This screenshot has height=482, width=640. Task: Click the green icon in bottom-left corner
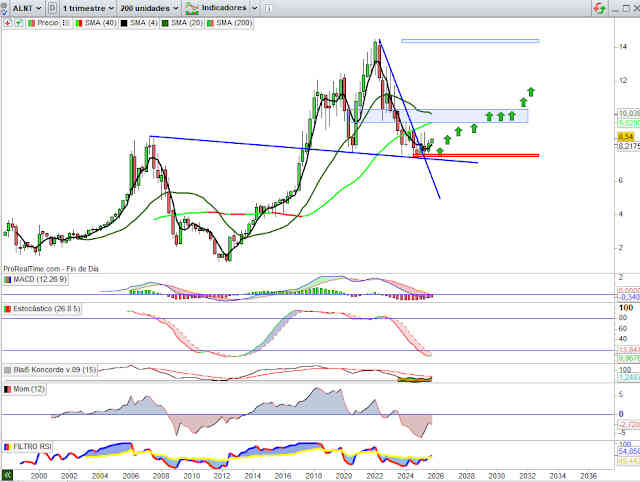point(6,474)
